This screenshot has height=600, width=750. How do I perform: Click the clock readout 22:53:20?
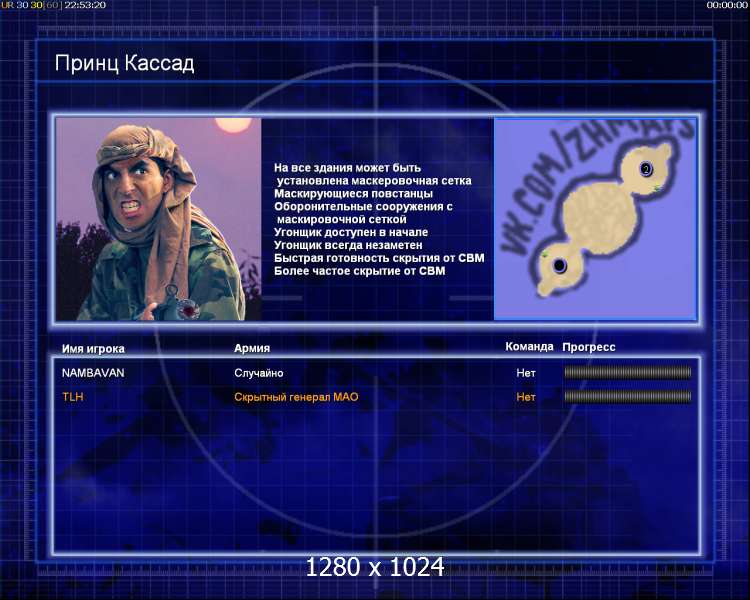85,5
